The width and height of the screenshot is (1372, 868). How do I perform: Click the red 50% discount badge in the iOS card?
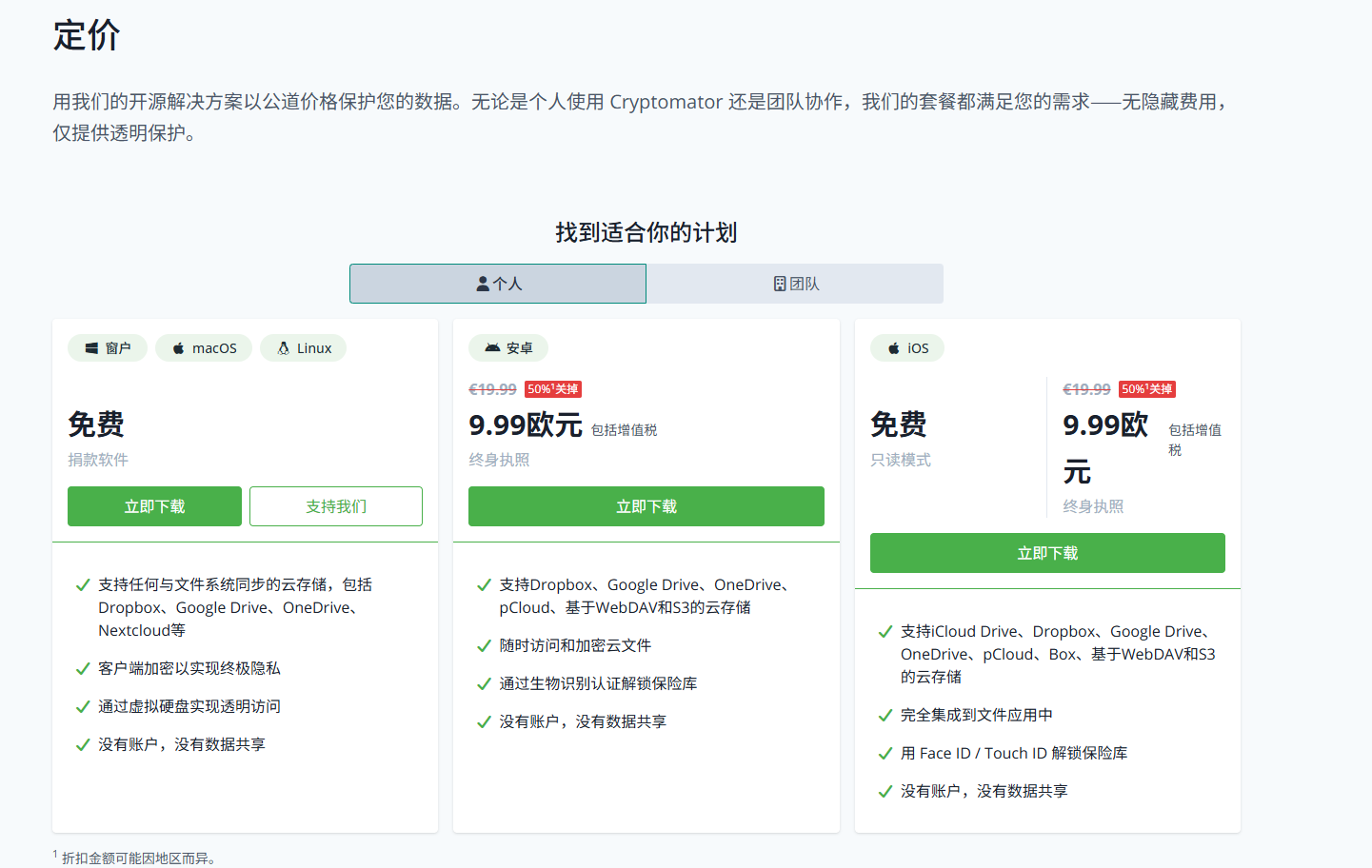point(1146,389)
